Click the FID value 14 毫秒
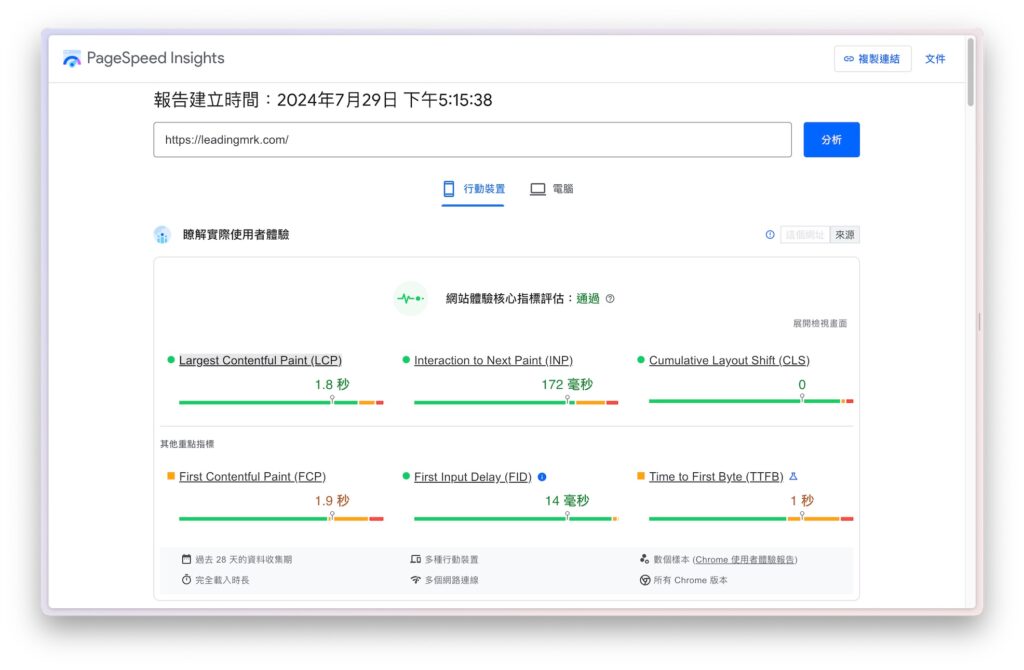1024x670 pixels. tap(567, 500)
